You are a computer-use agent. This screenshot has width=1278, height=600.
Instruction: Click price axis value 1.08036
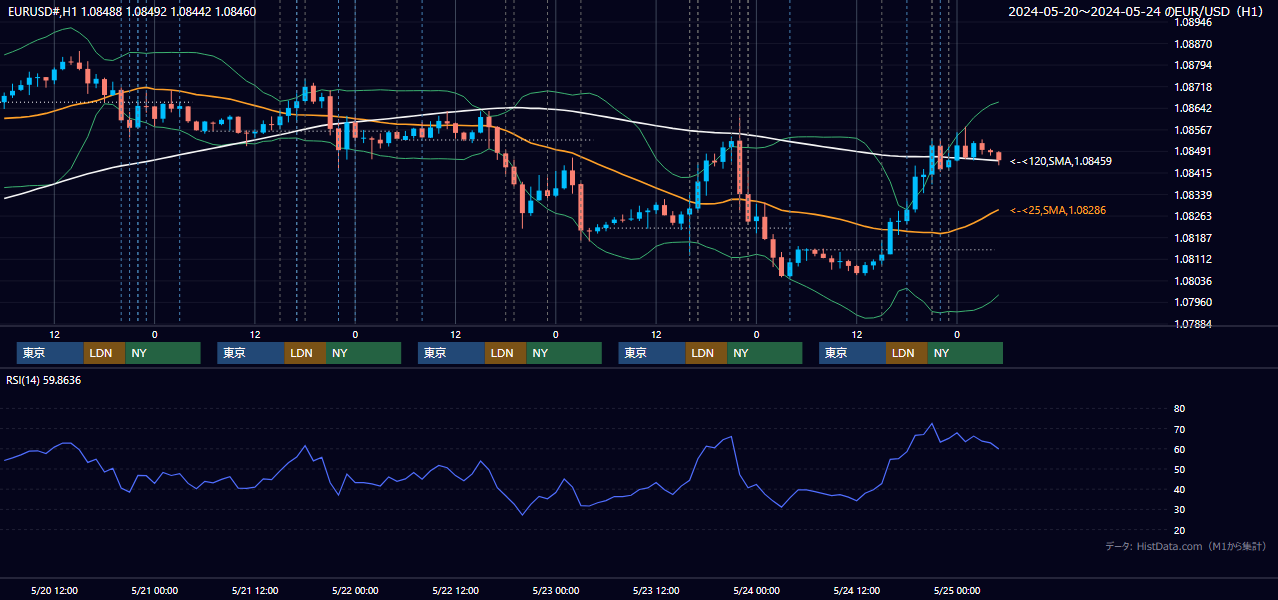pyautogui.click(x=1193, y=281)
